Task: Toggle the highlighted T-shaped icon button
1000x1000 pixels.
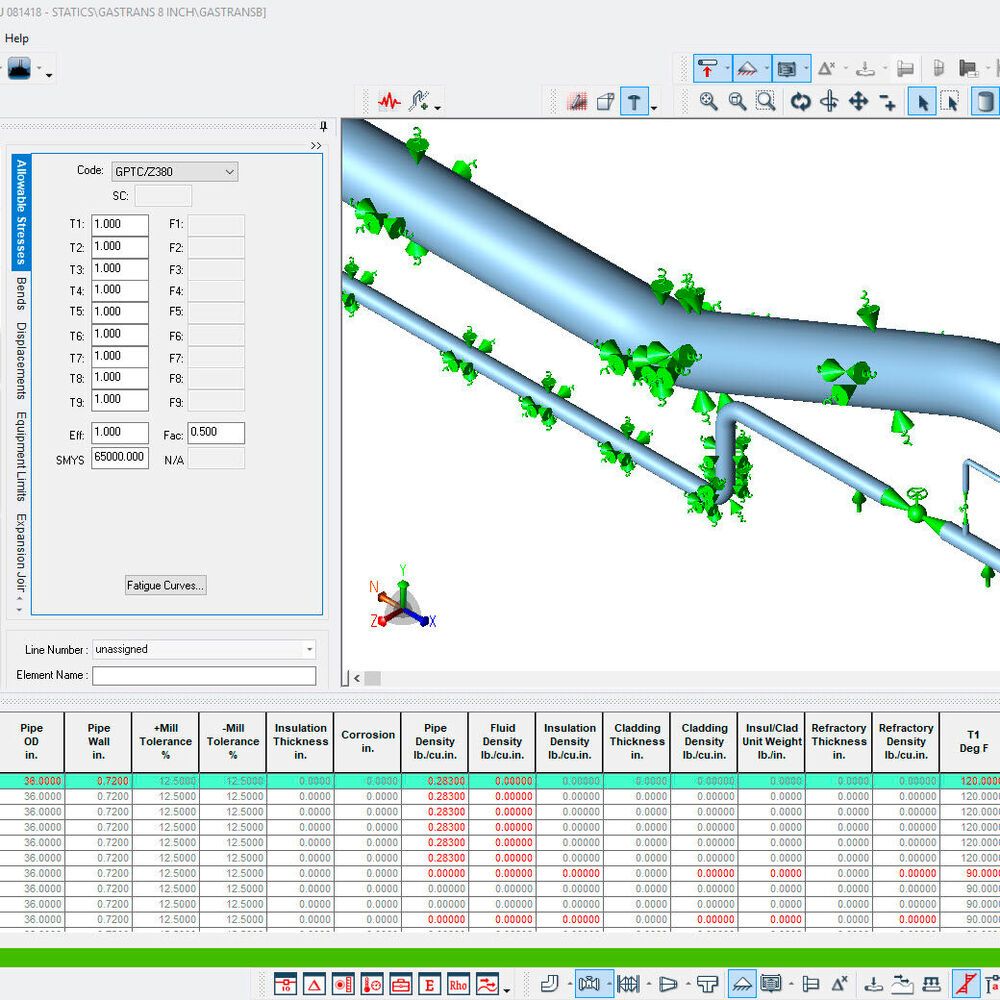Action: pos(634,101)
